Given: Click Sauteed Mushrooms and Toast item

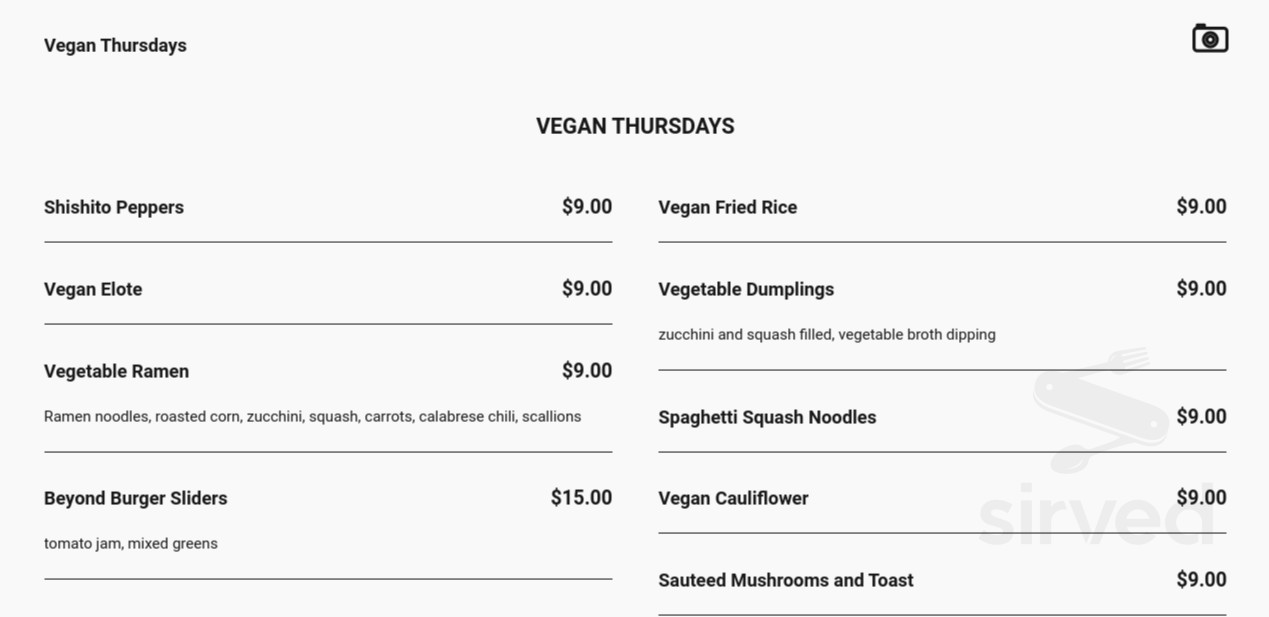Looking at the screenshot, I should 786,580.
